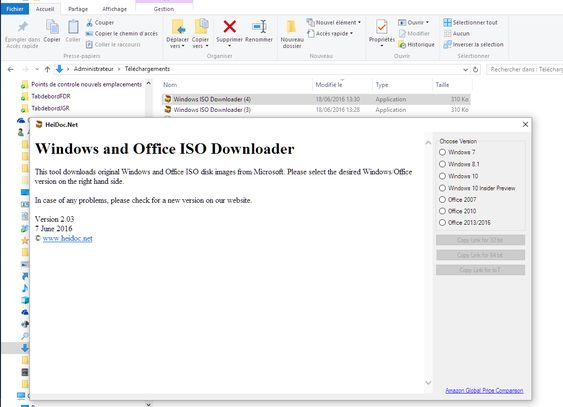The width and height of the screenshot is (563, 407).
Task: Open the www.heidoc.net link
Action: 68,239
